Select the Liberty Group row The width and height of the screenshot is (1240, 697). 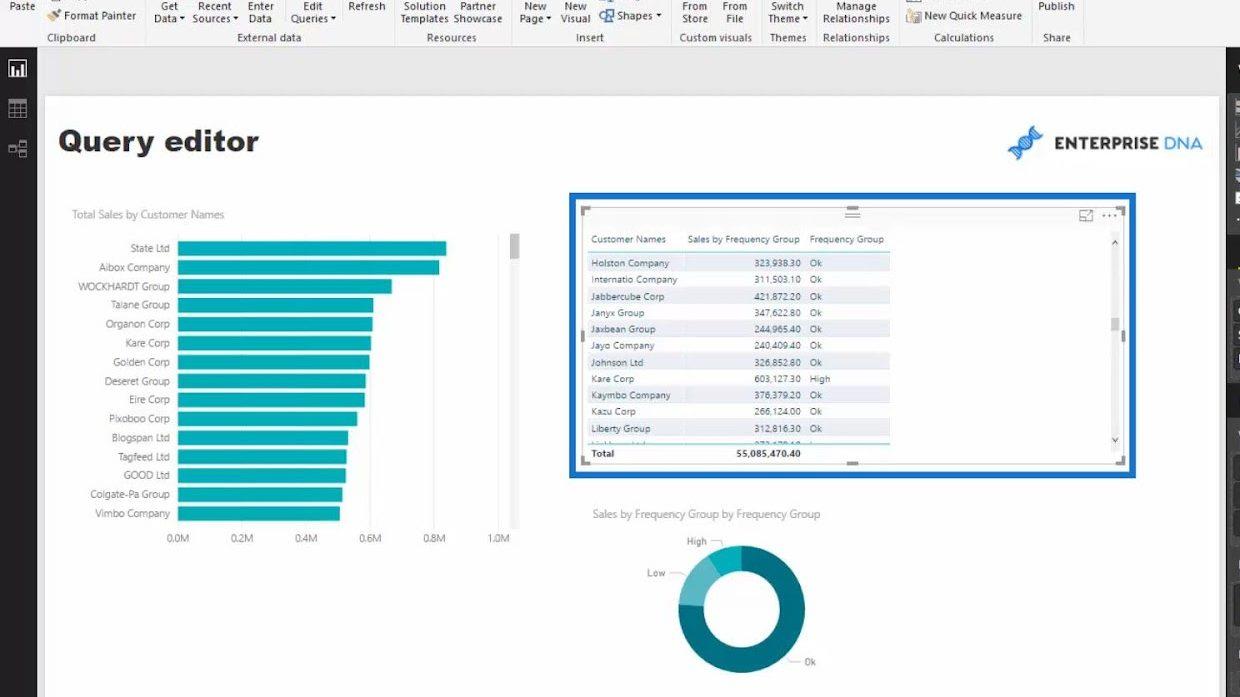point(738,428)
